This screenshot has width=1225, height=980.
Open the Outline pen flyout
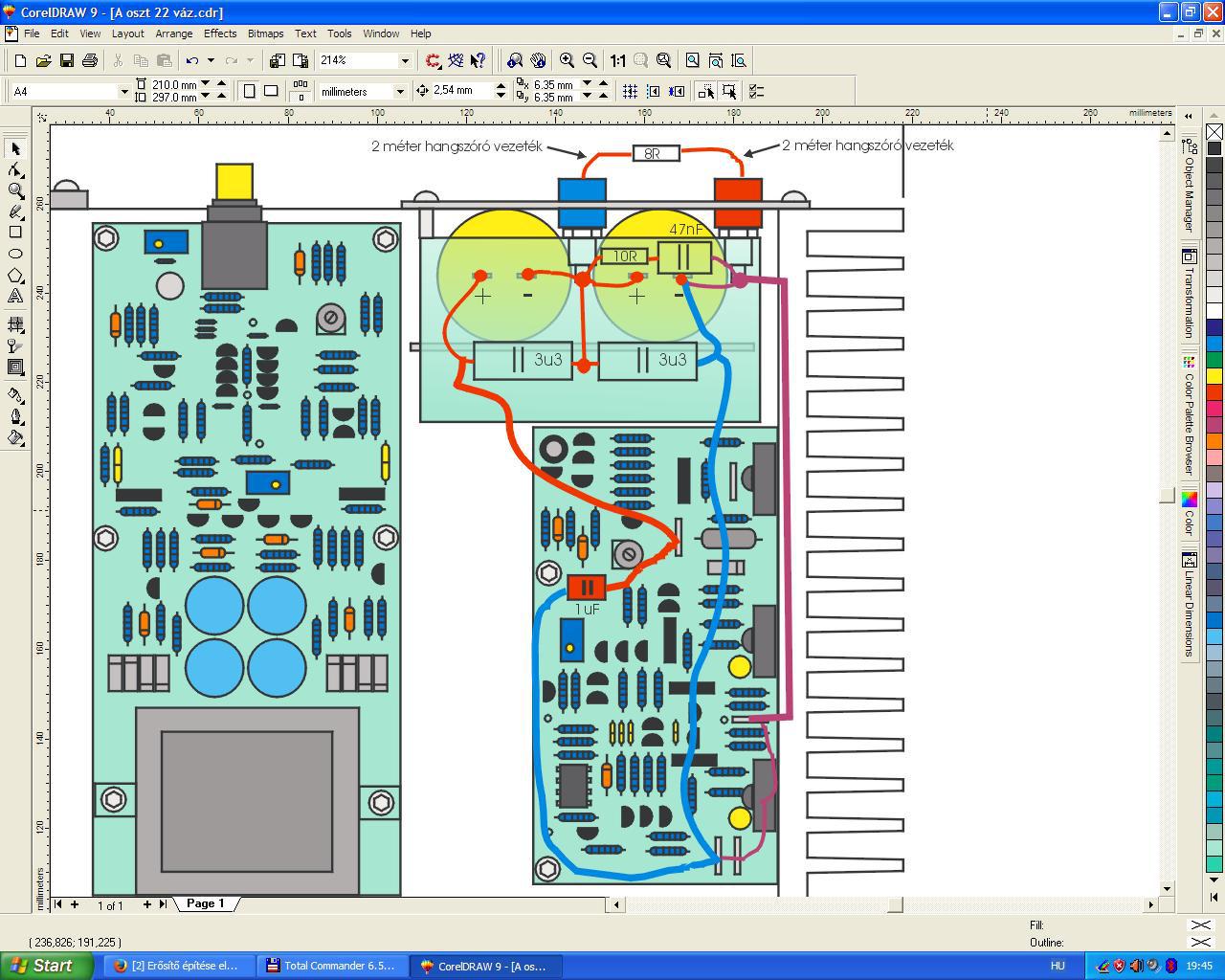coord(15,416)
